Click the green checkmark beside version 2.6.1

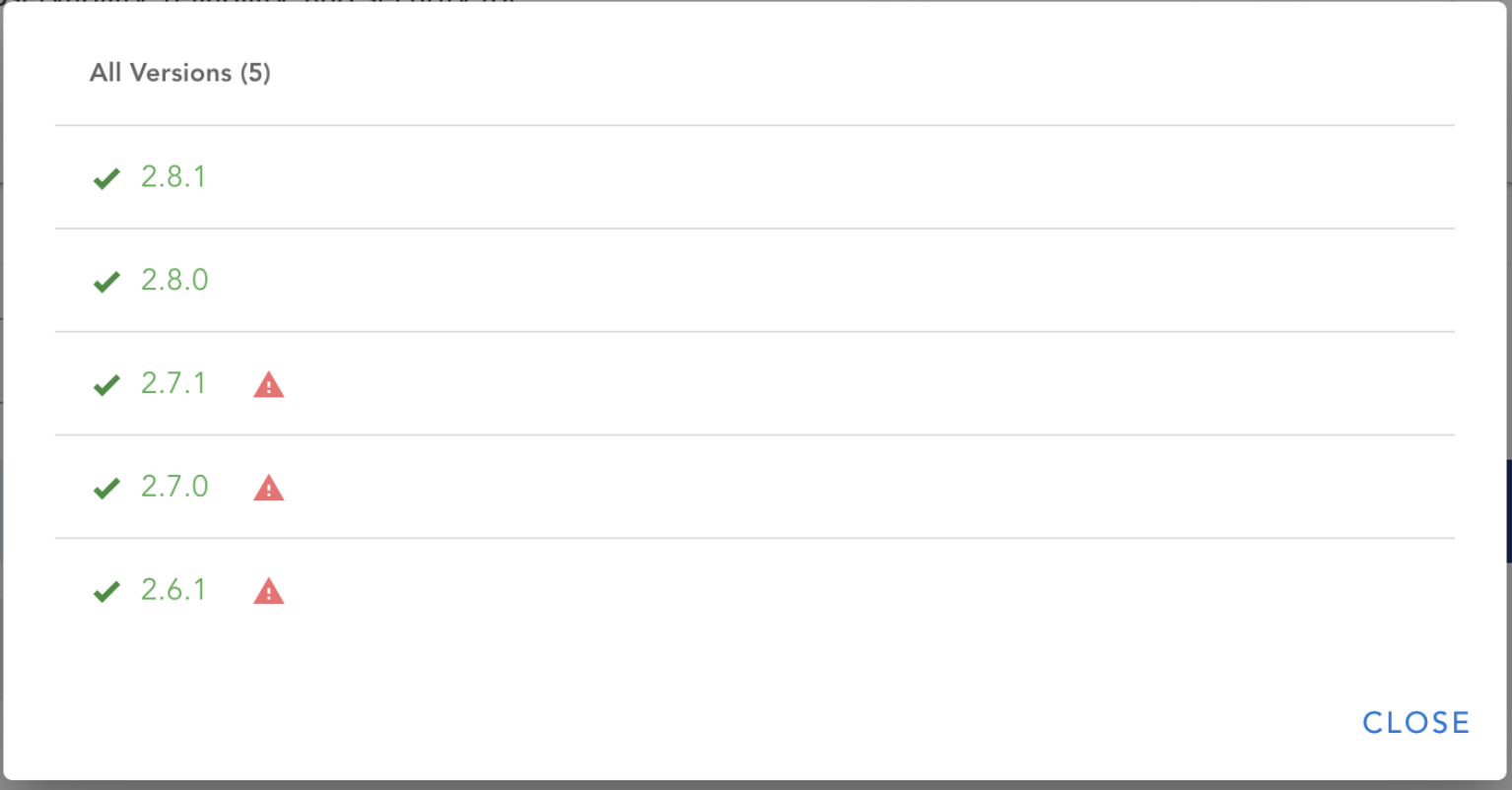tap(106, 592)
